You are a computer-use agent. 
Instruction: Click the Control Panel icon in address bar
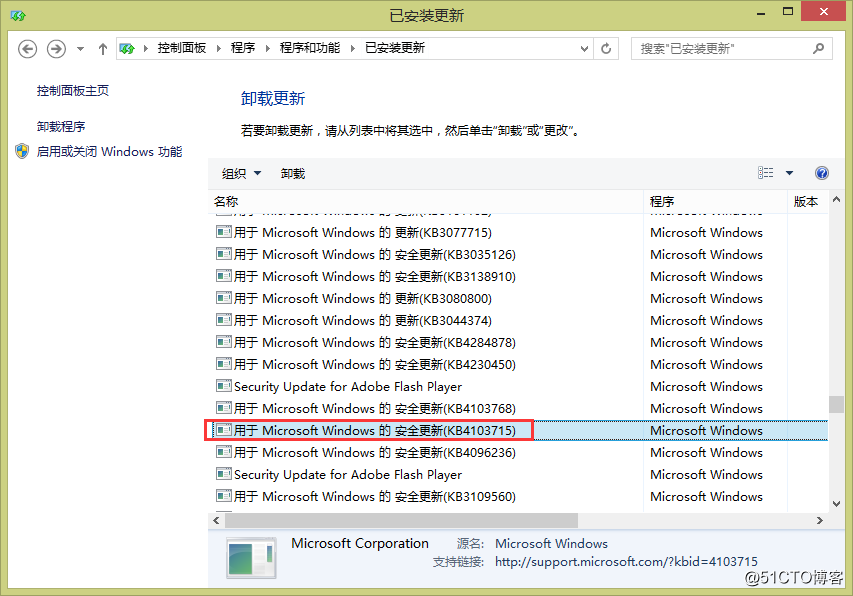point(127,49)
